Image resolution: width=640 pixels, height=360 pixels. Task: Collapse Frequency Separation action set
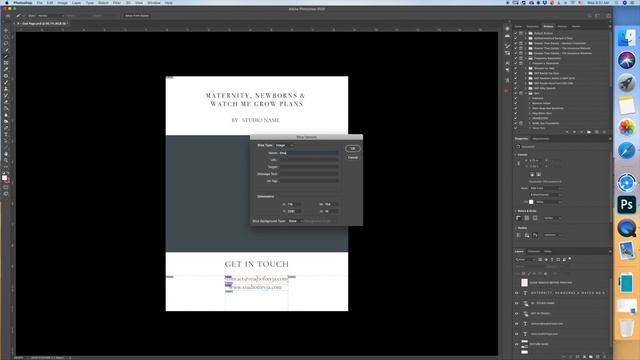click(526, 58)
